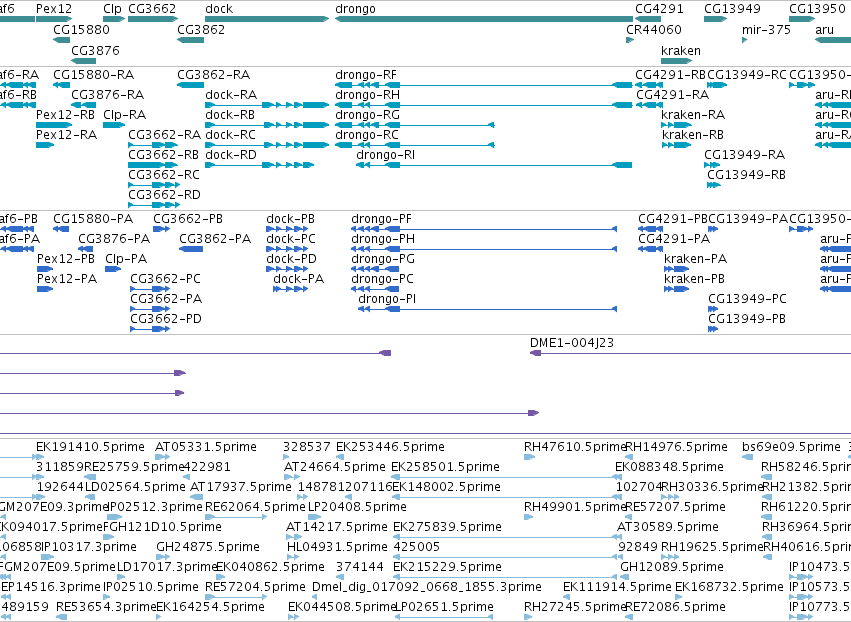The height and width of the screenshot is (622, 851).
Task: Click transcript dock-RC
Action: point(267,145)
